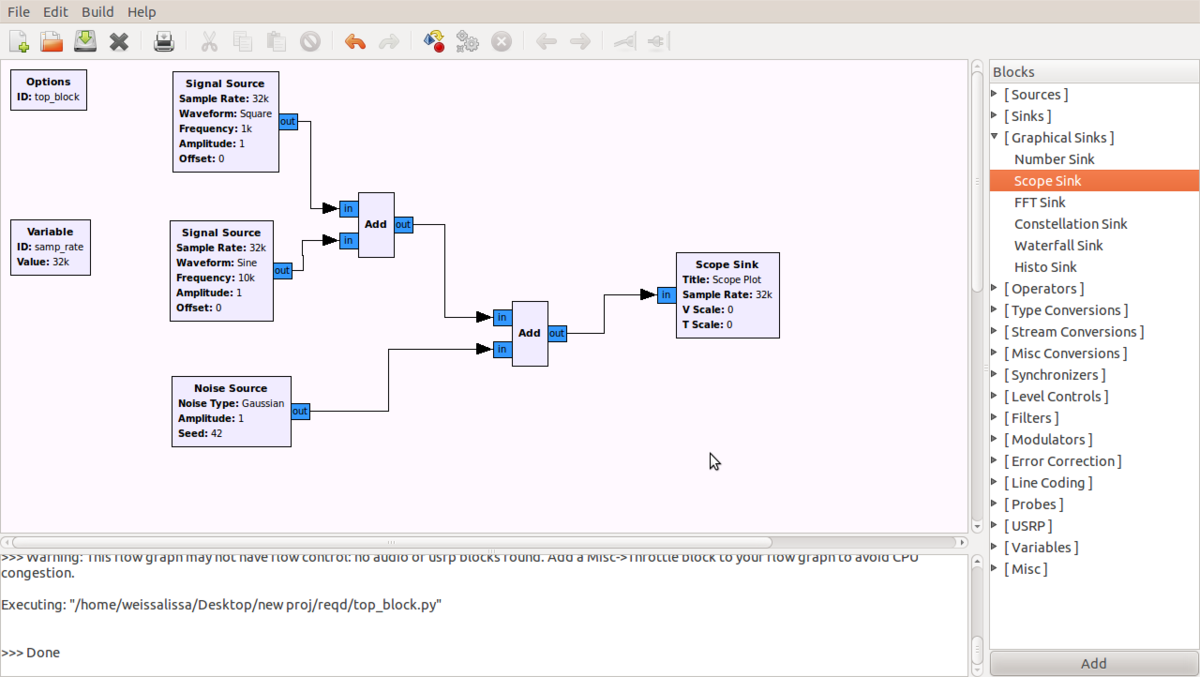Expand the Modulators category
Screen dimensions: 1200x677
995,439
